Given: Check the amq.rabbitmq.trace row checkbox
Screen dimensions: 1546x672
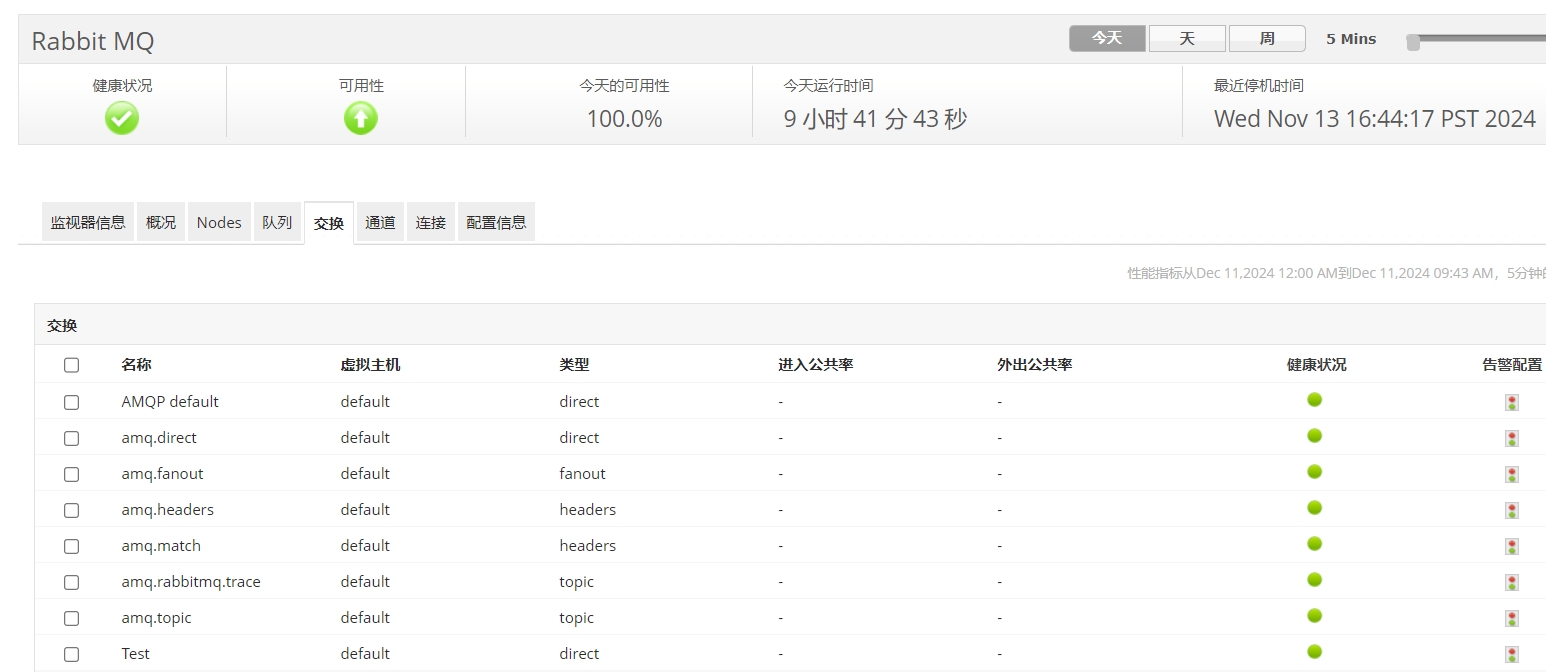Looking at the screenshot, I should click(71, 582).
